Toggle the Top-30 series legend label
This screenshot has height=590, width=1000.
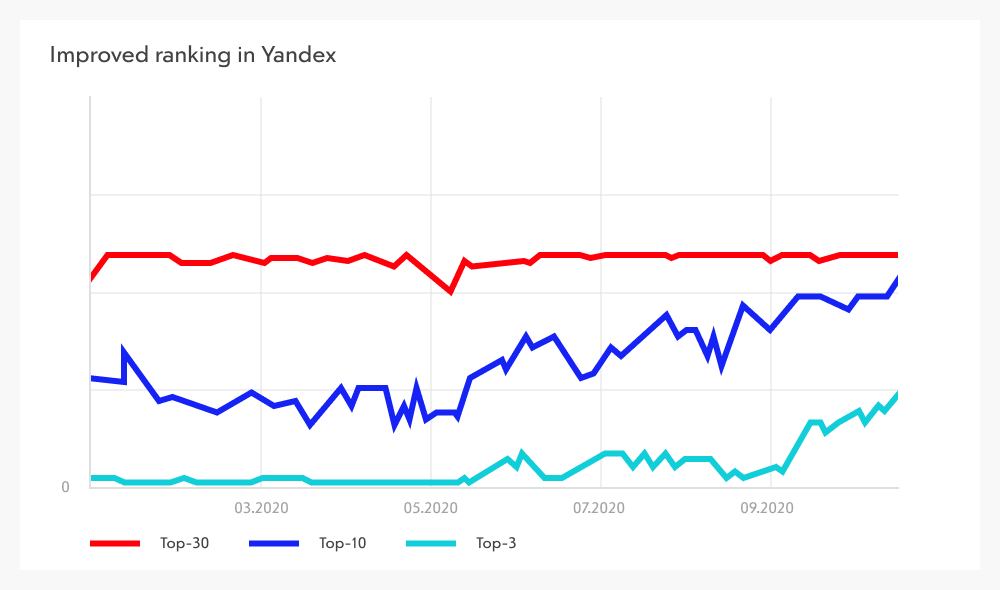[x=184, y=543]
